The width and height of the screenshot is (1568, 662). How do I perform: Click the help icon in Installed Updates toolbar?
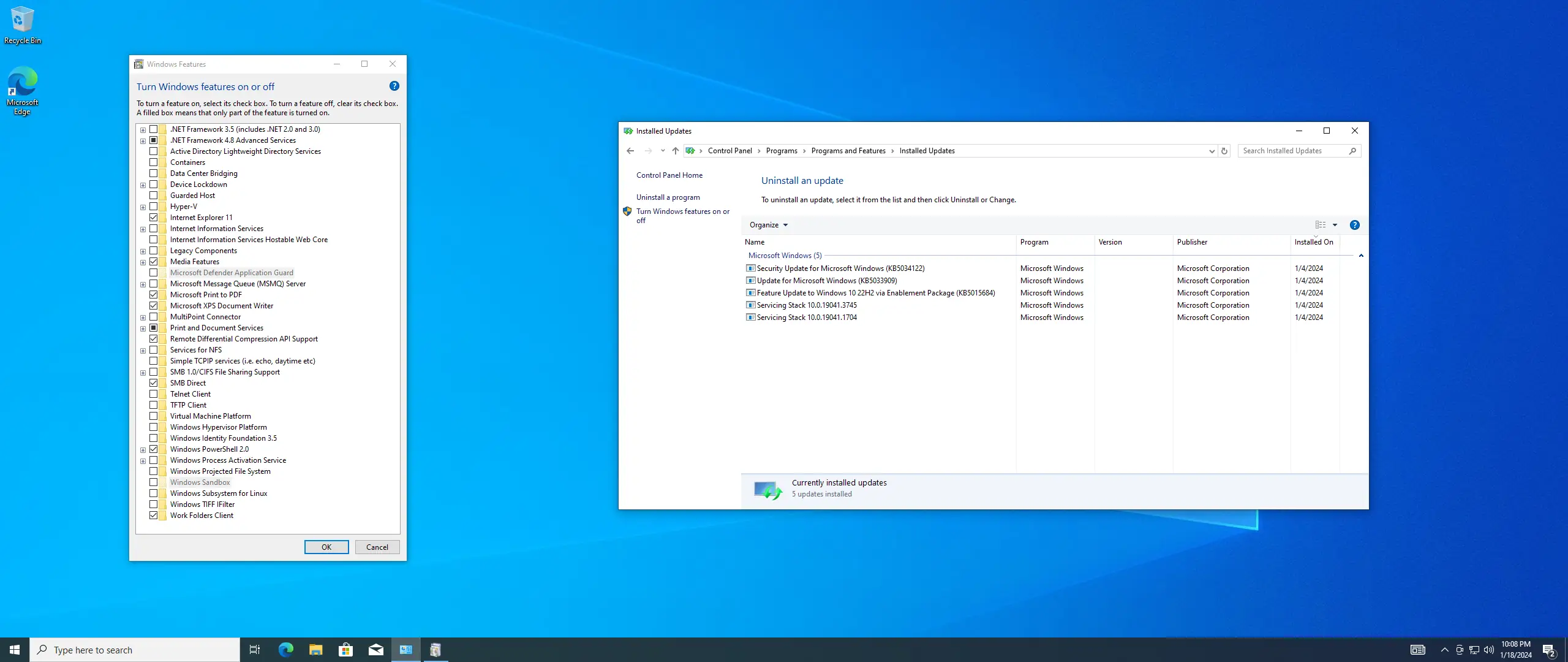1354,225
